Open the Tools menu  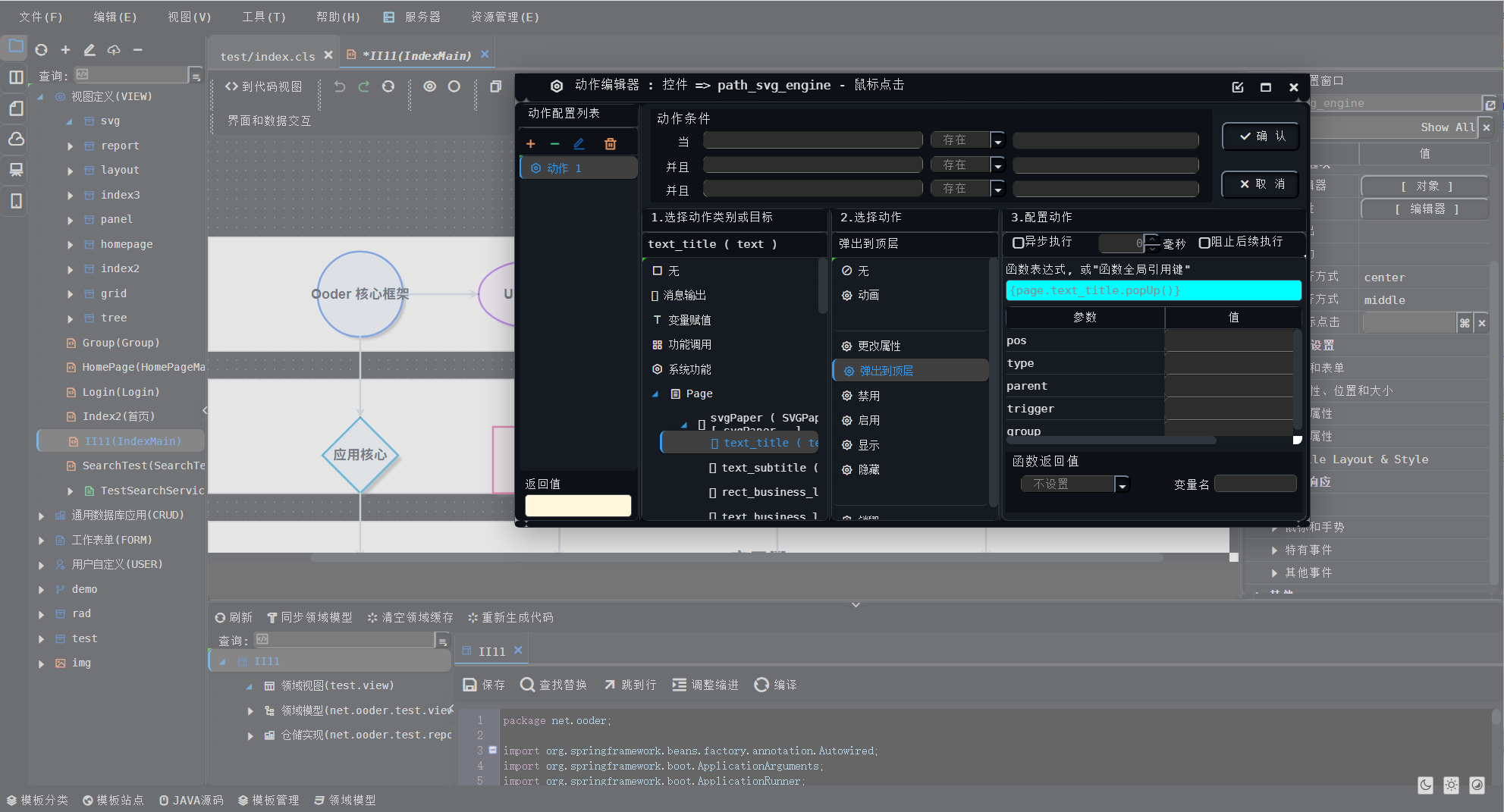tap(263, 17)
